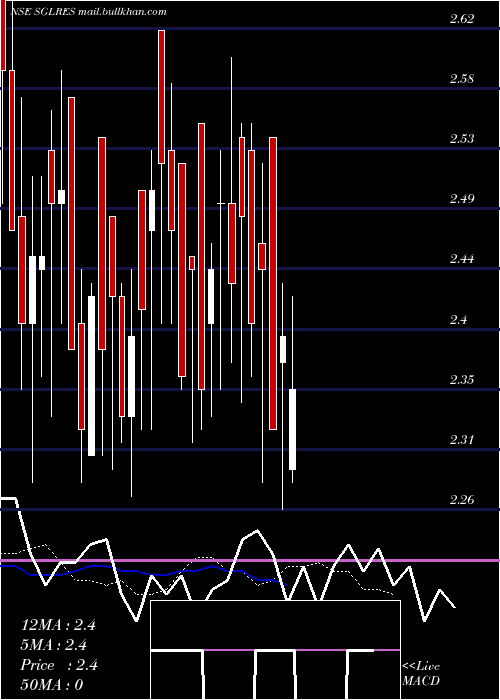Click the 2.58 price axis label
This screenshot has height=700, width=500.
pyautogui.click(x=462, y=79)
